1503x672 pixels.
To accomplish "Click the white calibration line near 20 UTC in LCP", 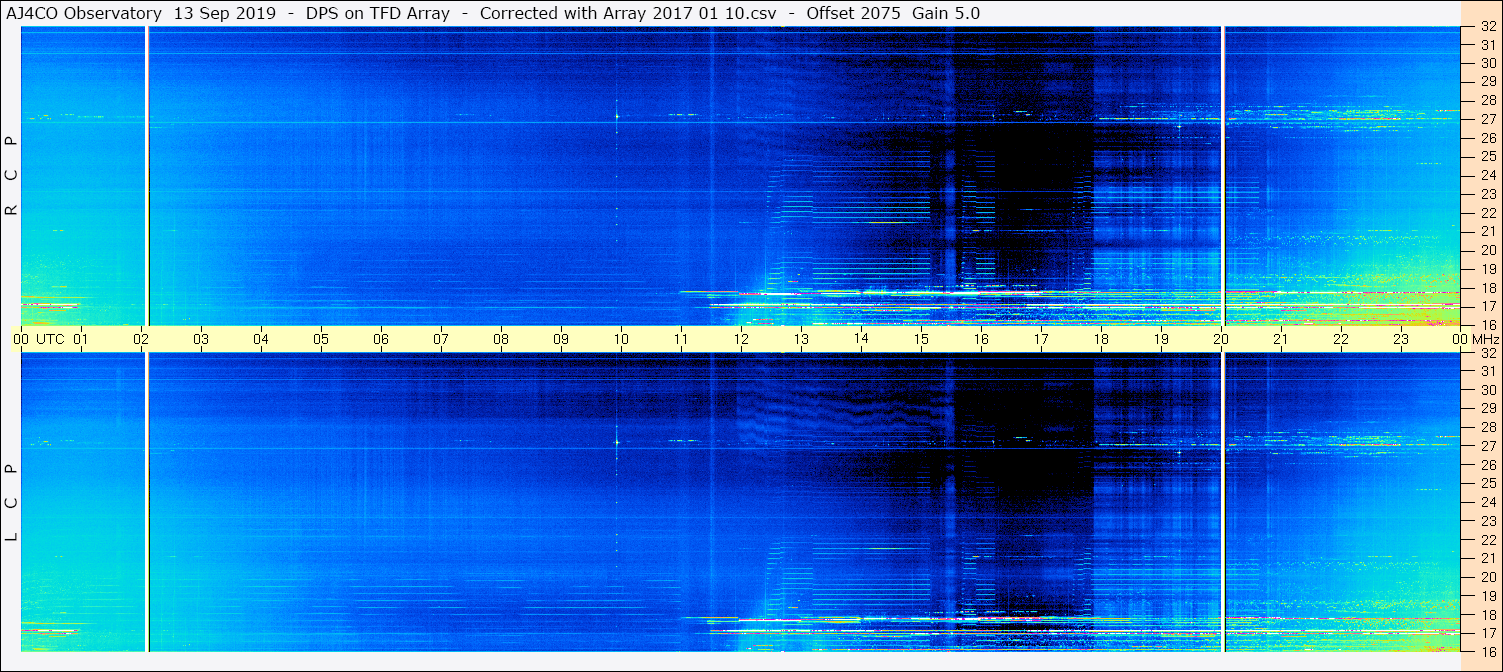I will click(x=1223, y=502).
